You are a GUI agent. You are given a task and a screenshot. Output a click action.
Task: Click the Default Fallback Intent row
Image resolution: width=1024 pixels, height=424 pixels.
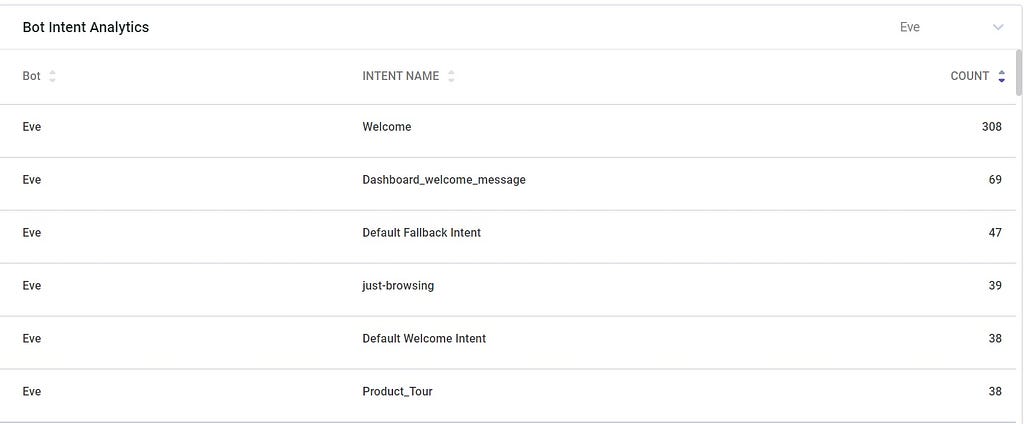(x=421, y=233)
